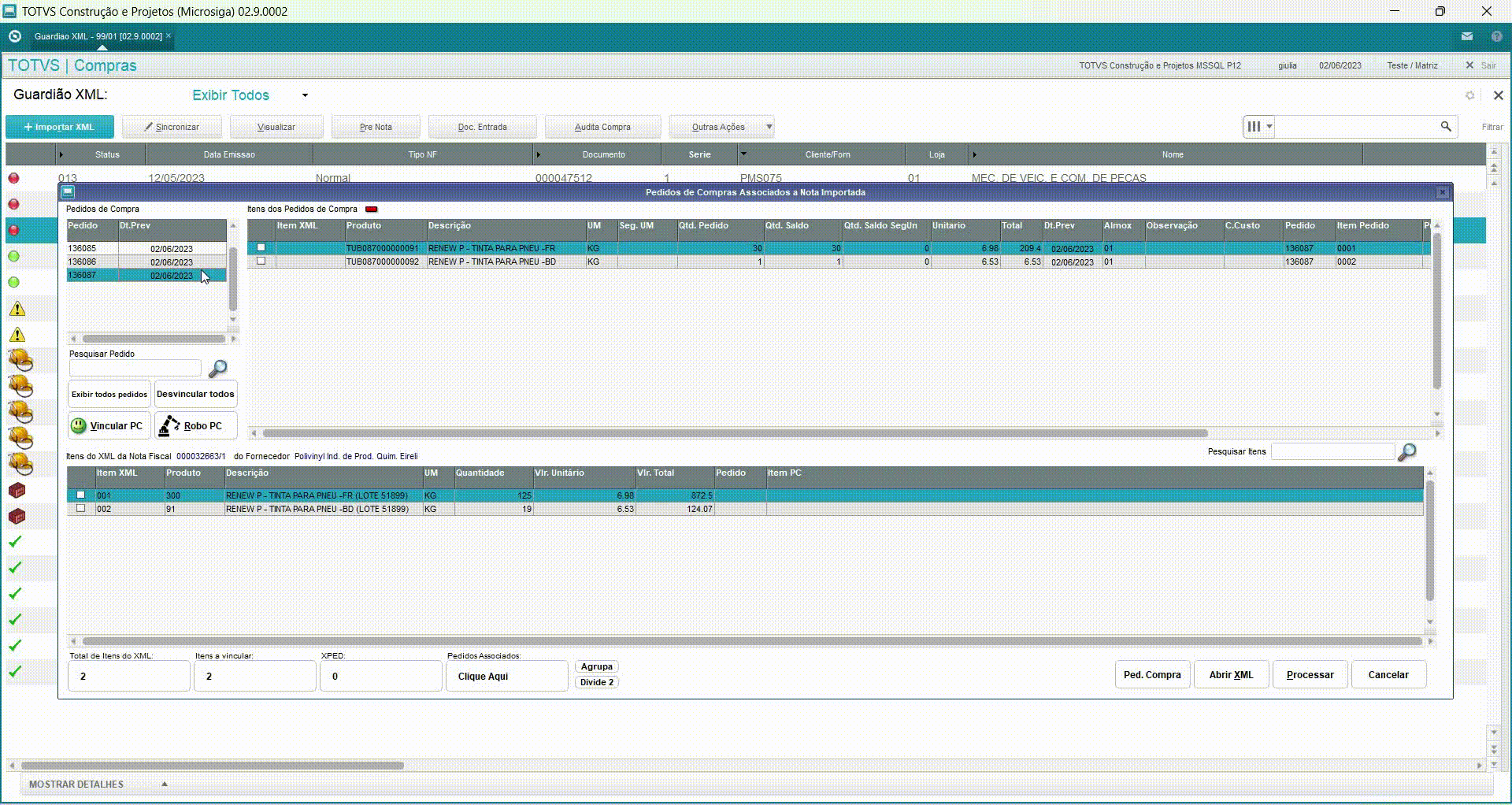
Task: Click the Audita Compra toolbar button
Action: click(x=602, y=127)
